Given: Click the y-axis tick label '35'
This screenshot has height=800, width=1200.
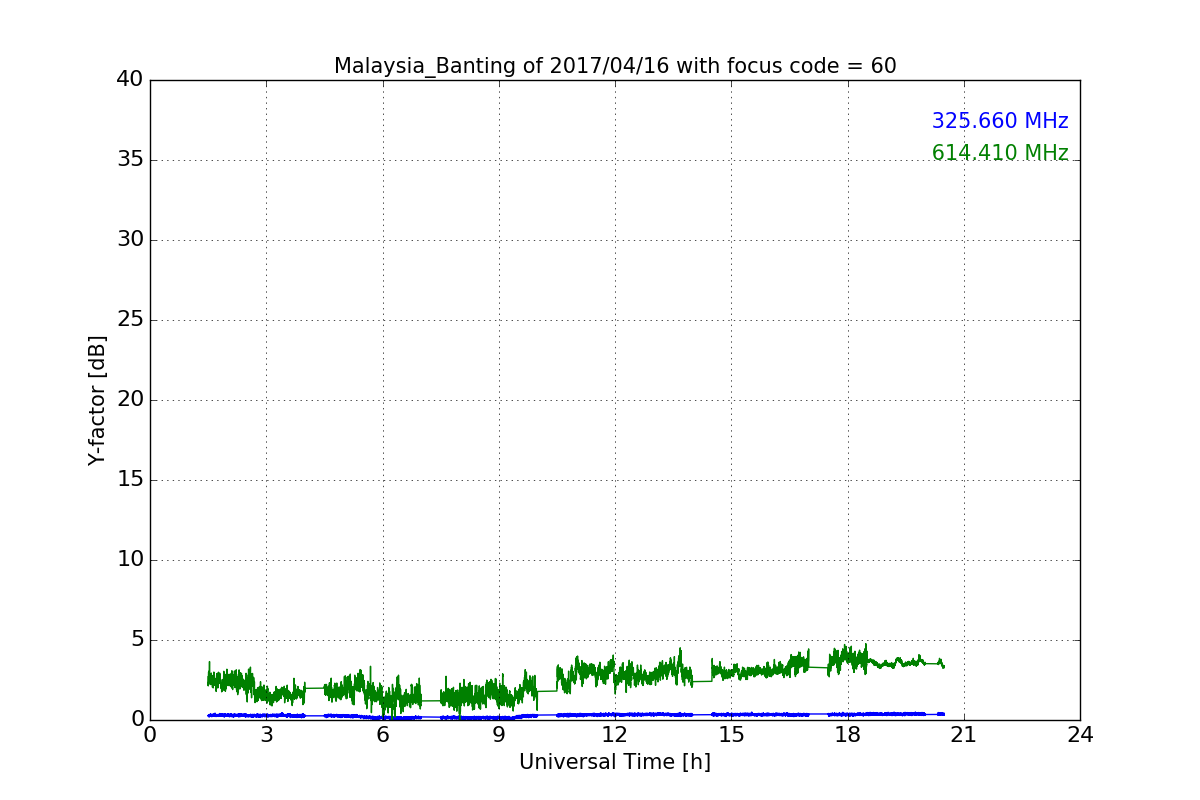Looking at the screenshot, I should 130,160.
